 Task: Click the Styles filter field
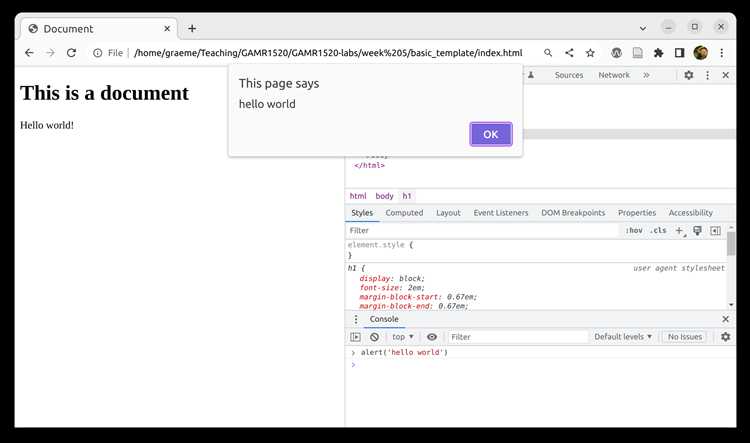coord(482,231)
